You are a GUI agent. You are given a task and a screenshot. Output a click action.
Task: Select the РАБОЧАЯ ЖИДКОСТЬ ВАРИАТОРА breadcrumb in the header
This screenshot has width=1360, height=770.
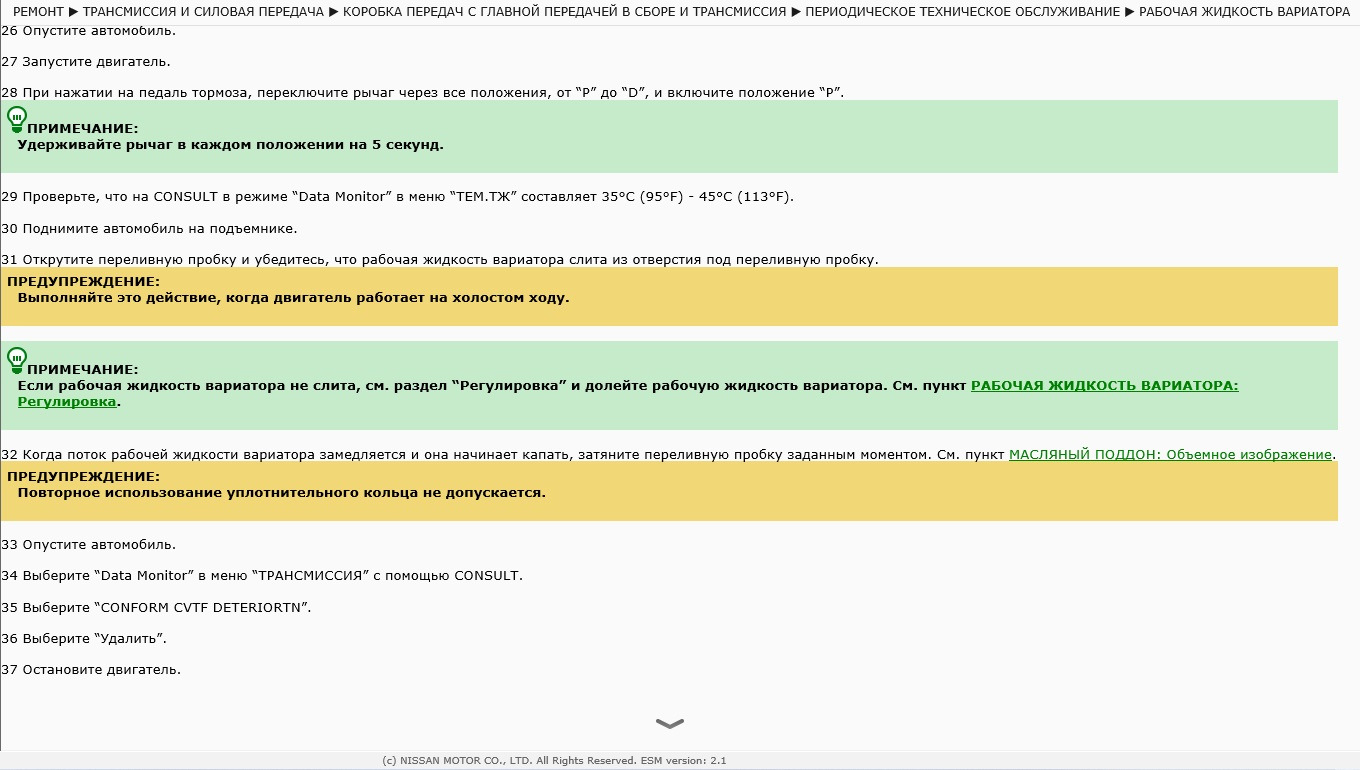[1244, 12]
